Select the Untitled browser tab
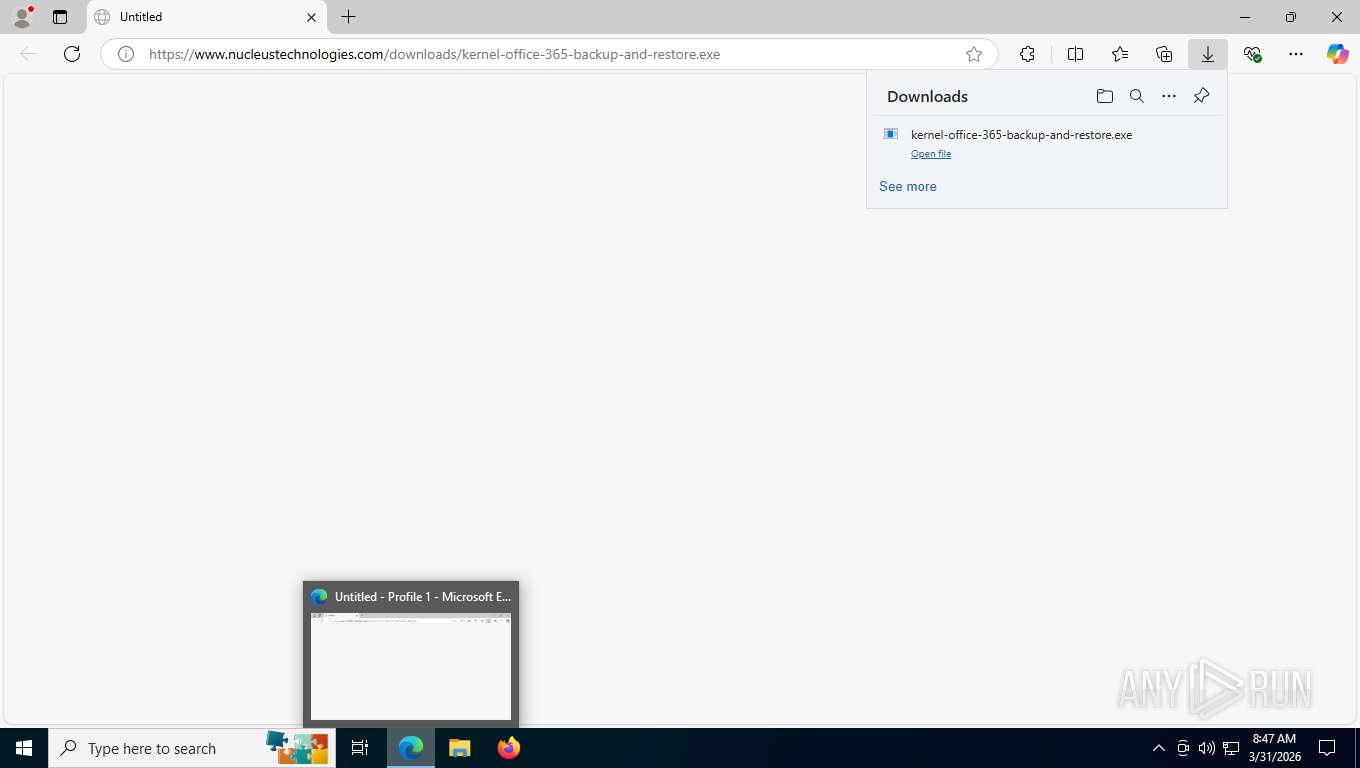1360x768 pixels. 207,17
